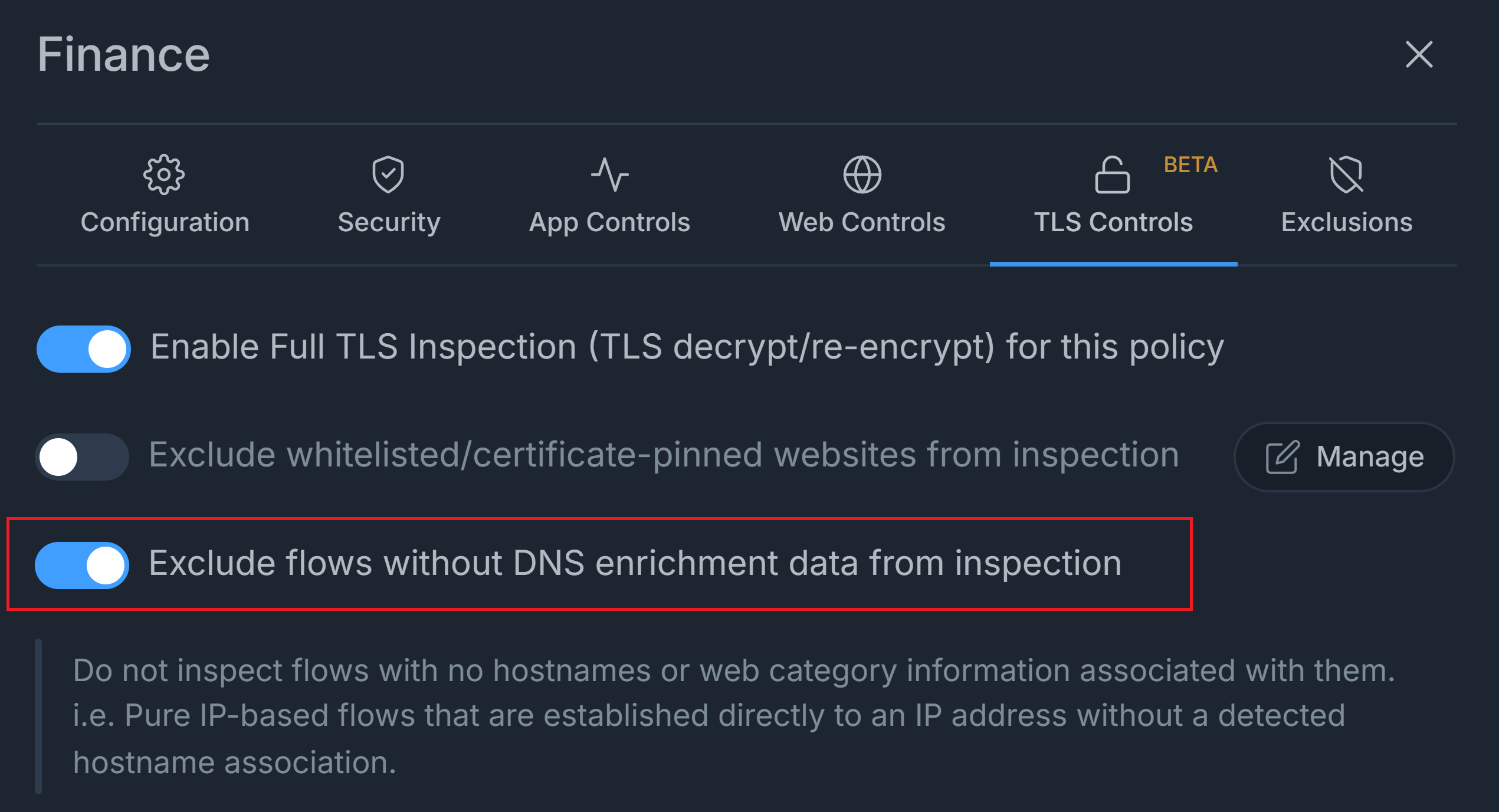Viewport: 1499px width, 812px height.
Task: Go to the App Controls tab label
Action: 609,222
